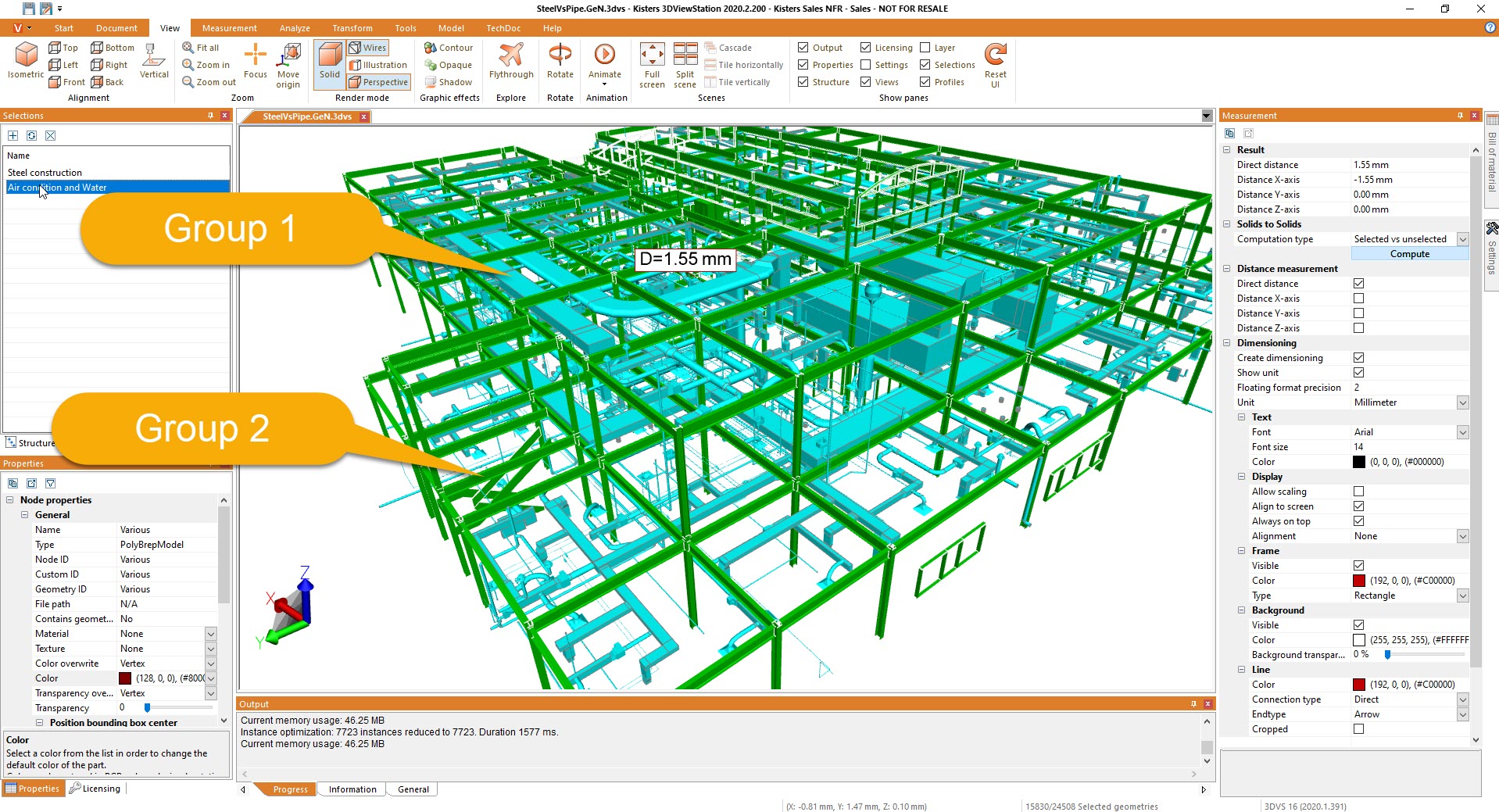Open Computation type dropdown
The height and width of the screenshot is (812, 1499).
[1462, 239]
